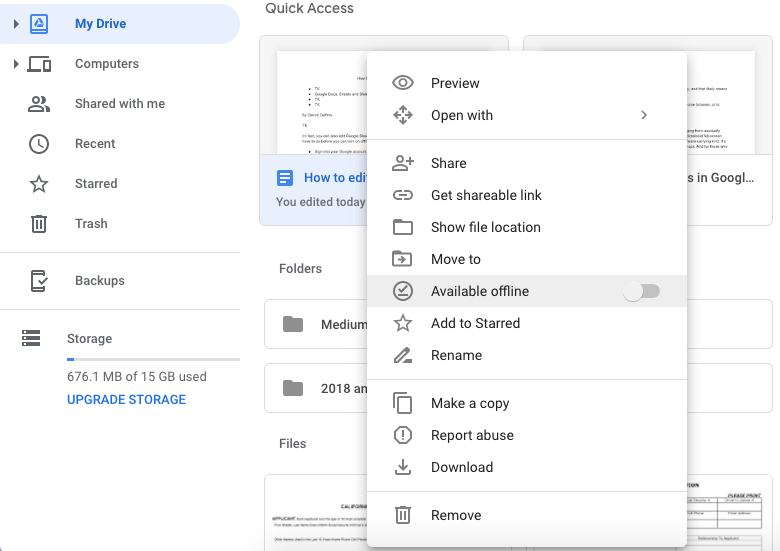The image size is (780, 551).
Task: Click the 's in Googl...' file title
Action: [721, 178]
